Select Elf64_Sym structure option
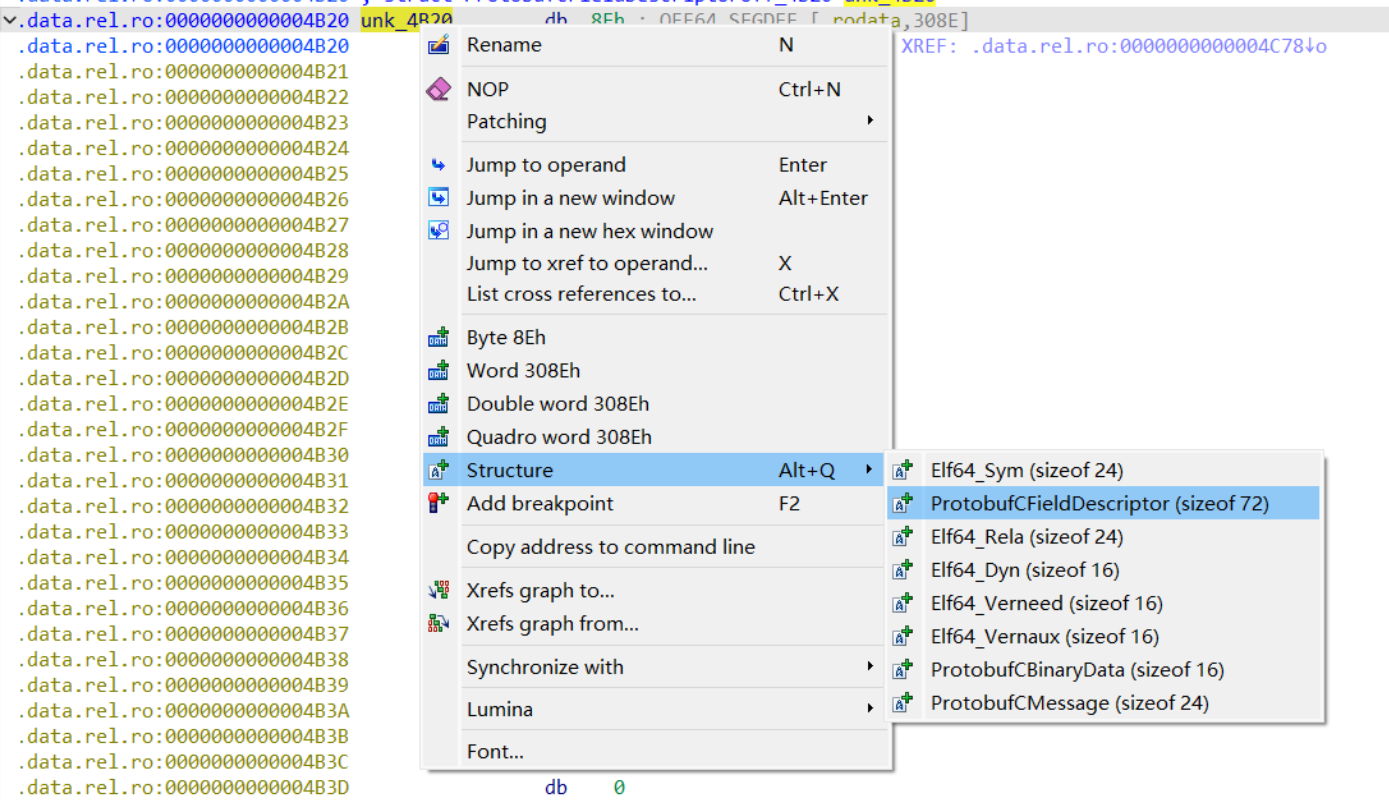This screenshot has height=800, width=1389. (x=1026, y=470)
